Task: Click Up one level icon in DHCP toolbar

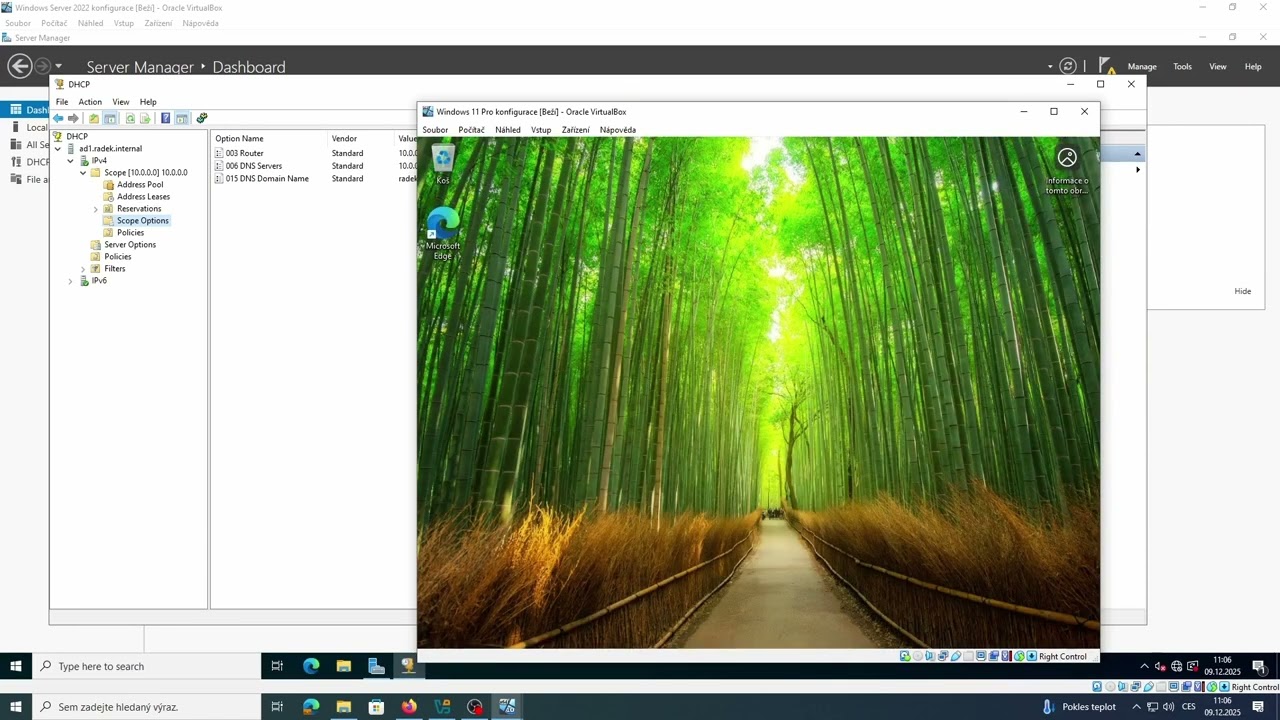Action: tap(94, 118)
